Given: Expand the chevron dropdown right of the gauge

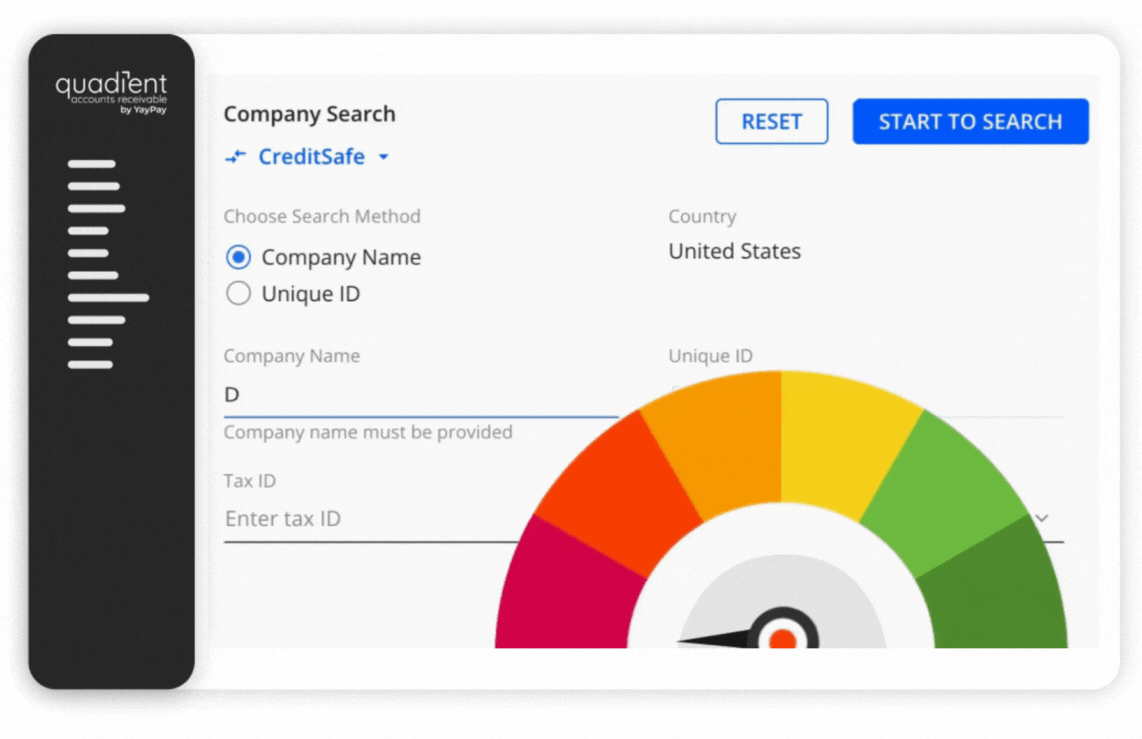Looking at the screenshot, I should coord(1042,518).
